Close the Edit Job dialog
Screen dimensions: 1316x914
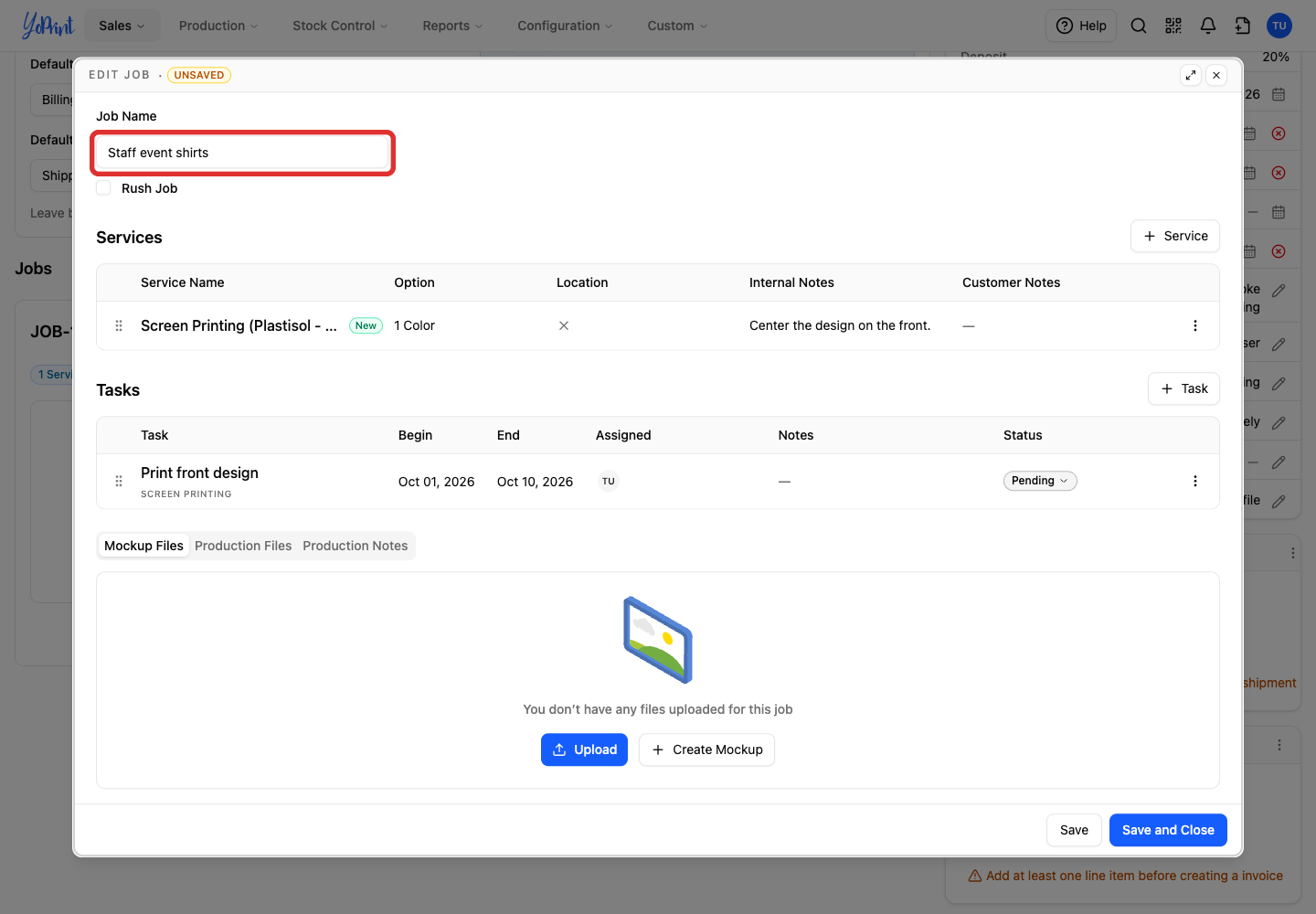click(1216, 75)
